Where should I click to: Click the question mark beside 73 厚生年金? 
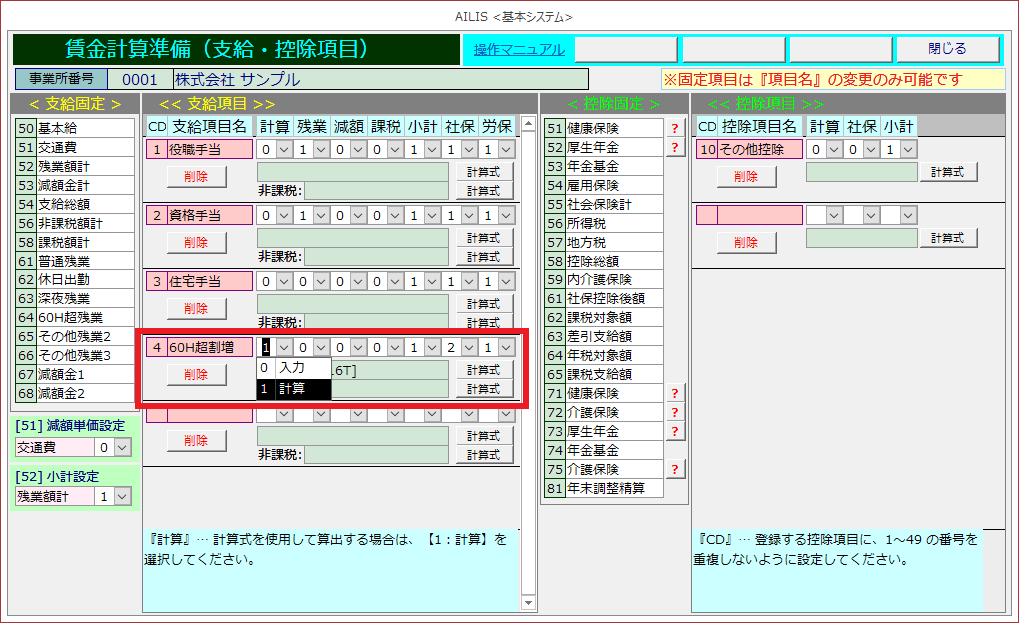(x=675, y=431)
